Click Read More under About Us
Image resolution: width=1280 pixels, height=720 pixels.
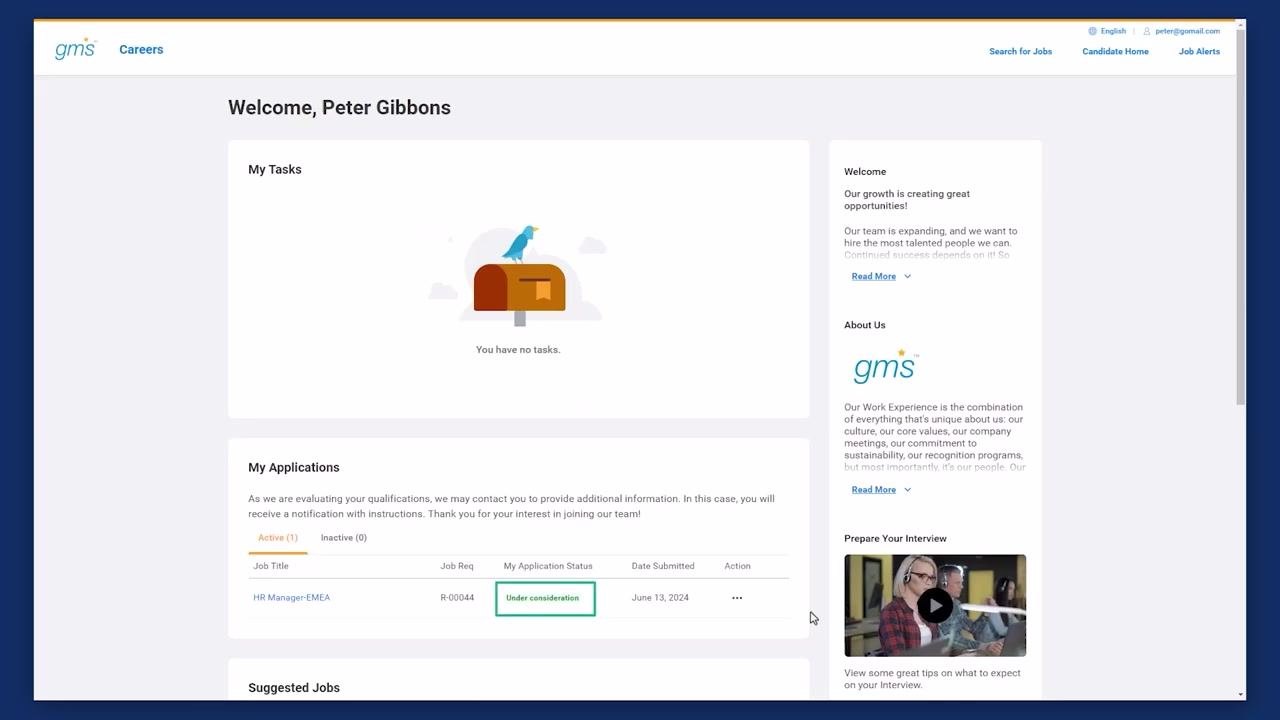click(x=874, y=489)
